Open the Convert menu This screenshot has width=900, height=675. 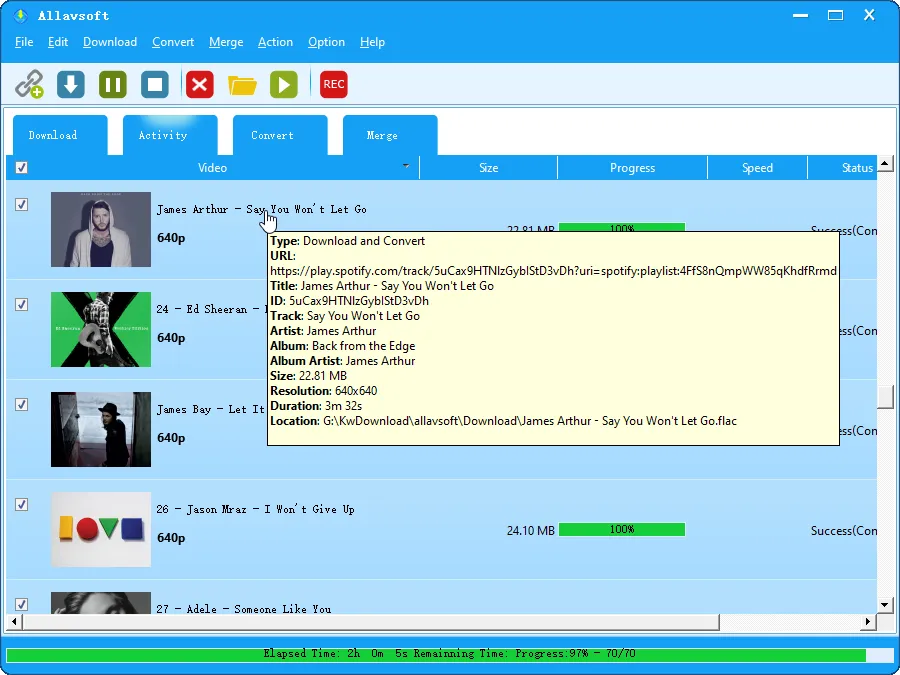[x=173, y=42]
